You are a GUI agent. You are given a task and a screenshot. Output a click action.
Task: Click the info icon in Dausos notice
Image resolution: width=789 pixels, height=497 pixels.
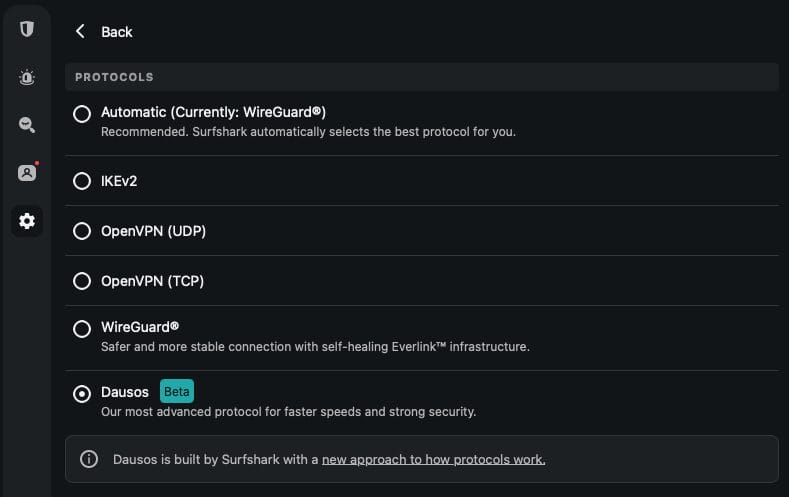pos(89,459)
